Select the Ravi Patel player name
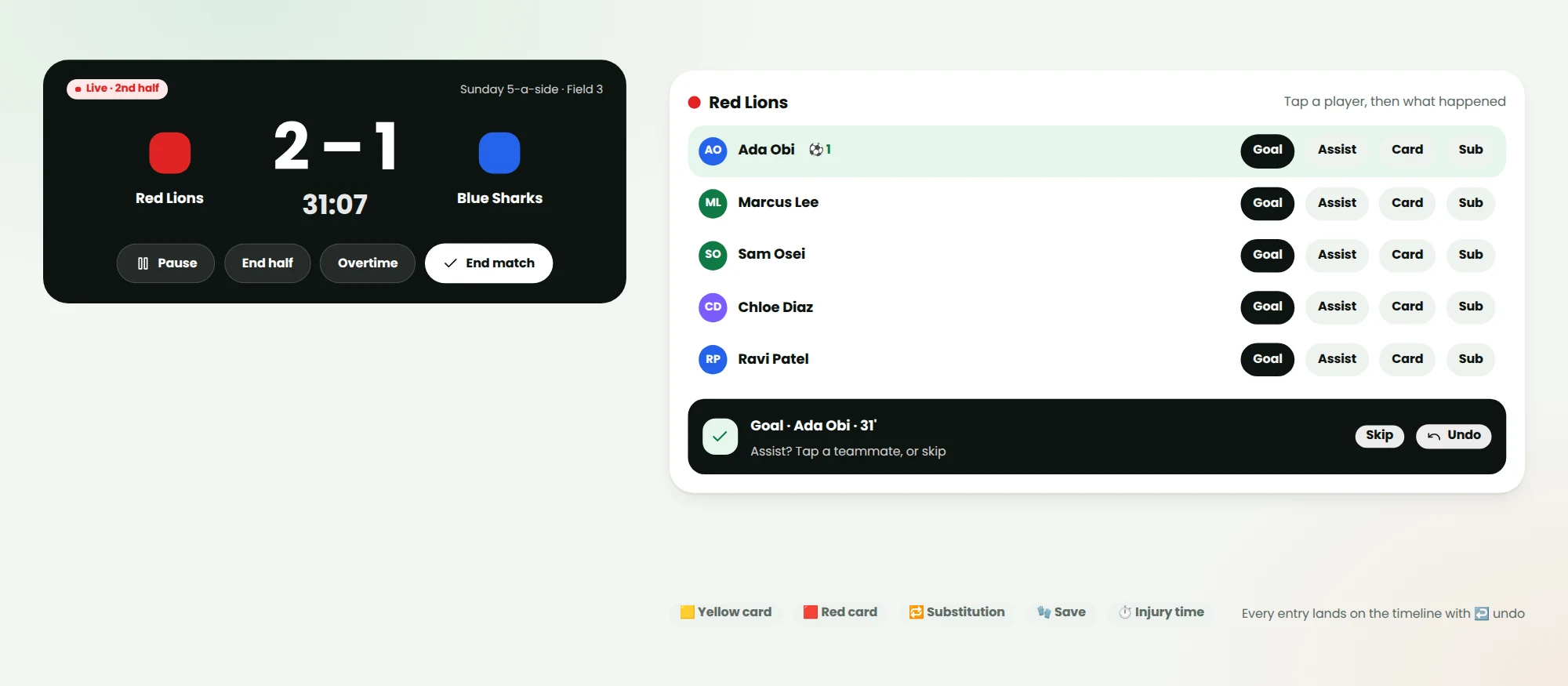This screenshot has height=686, width=1568. point(773,359)
